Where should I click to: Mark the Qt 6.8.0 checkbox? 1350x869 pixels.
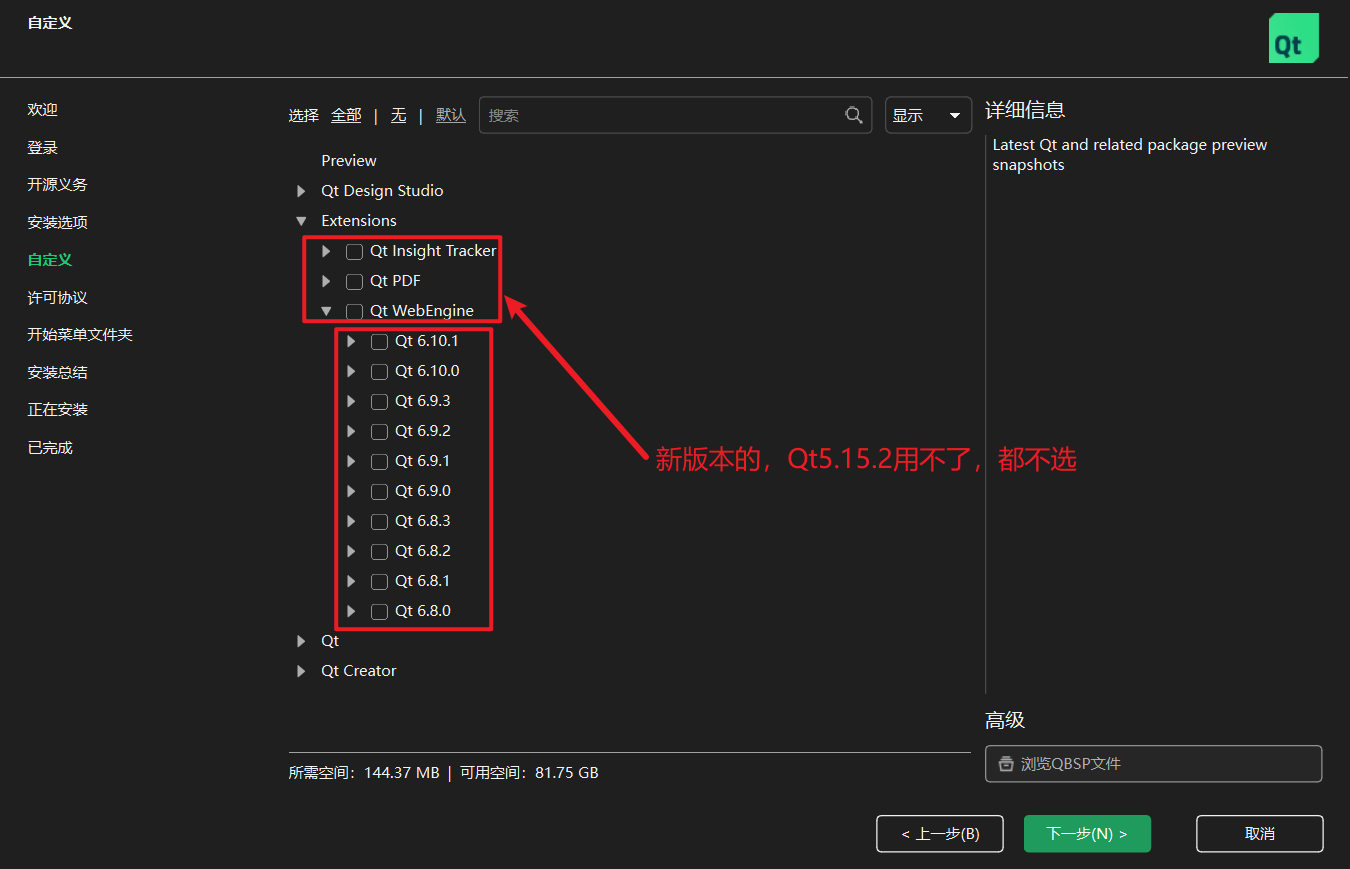(379, 611)
